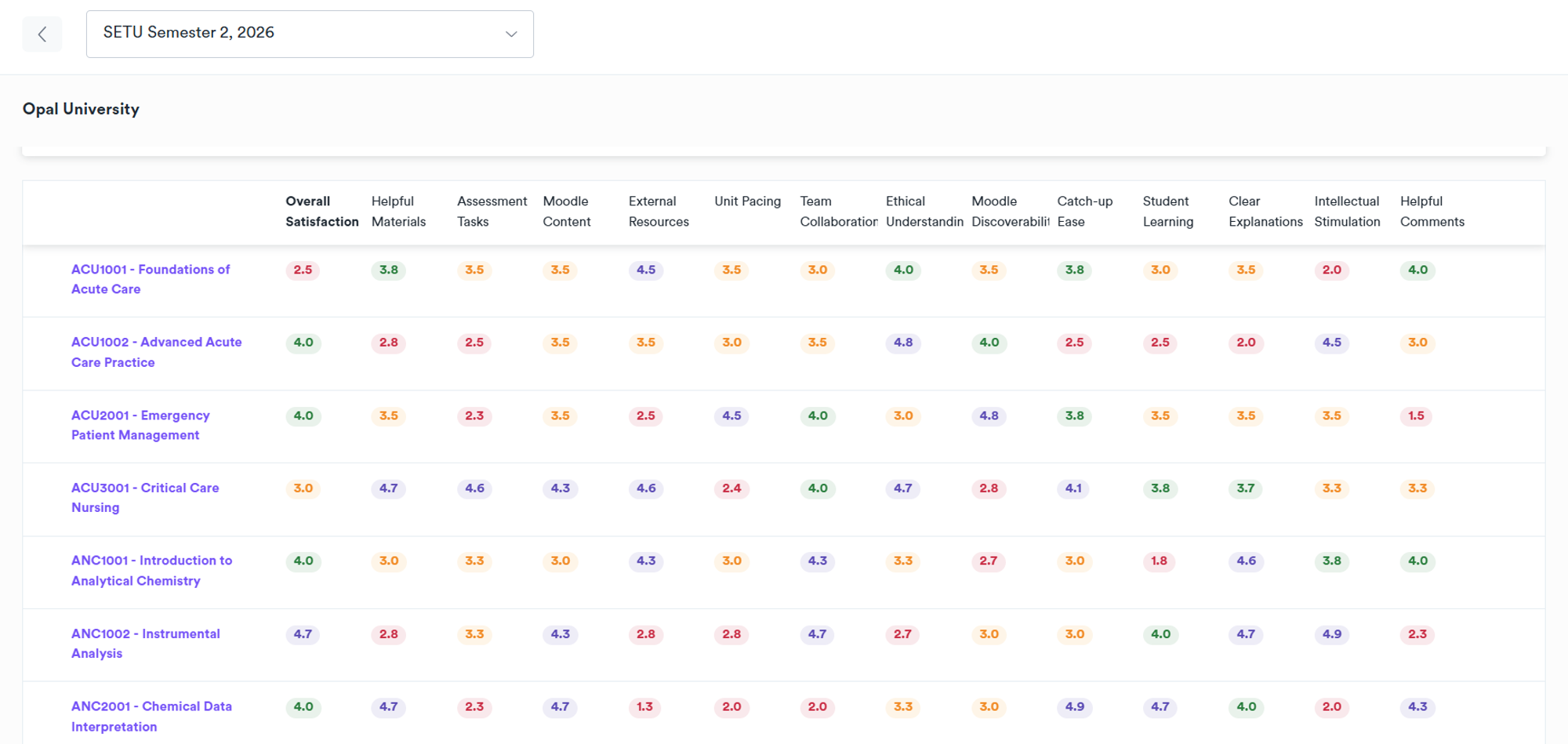Open ANC2001 - Chemical Data Interpretation unit
Screen dimensions: 1568x744
(x=151, y=716)
